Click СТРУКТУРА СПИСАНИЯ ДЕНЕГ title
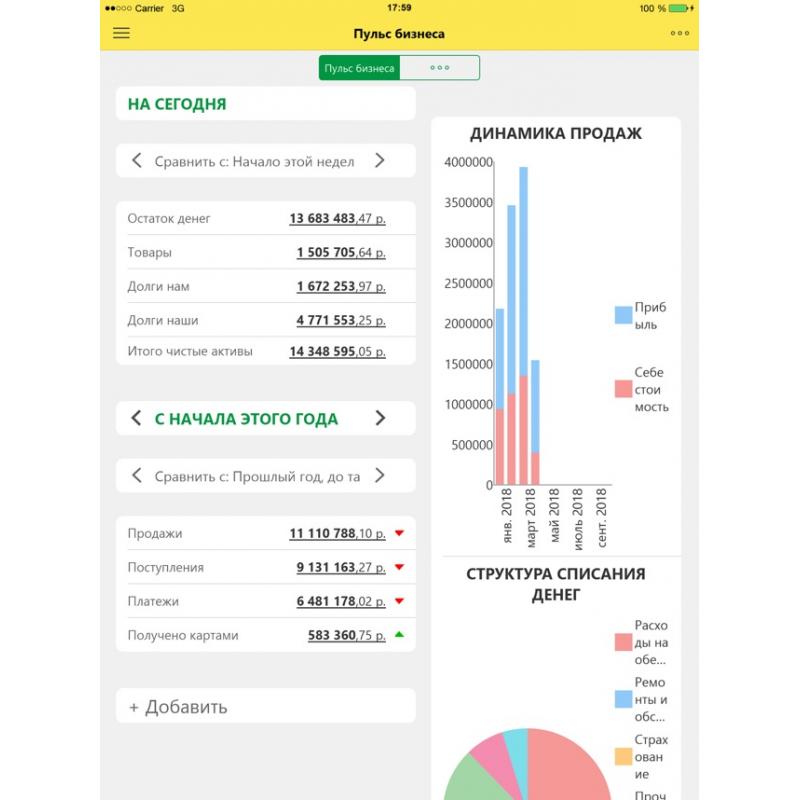Viewport: 800px width, 800px height. pyautogui.click(x=556, y=584)
